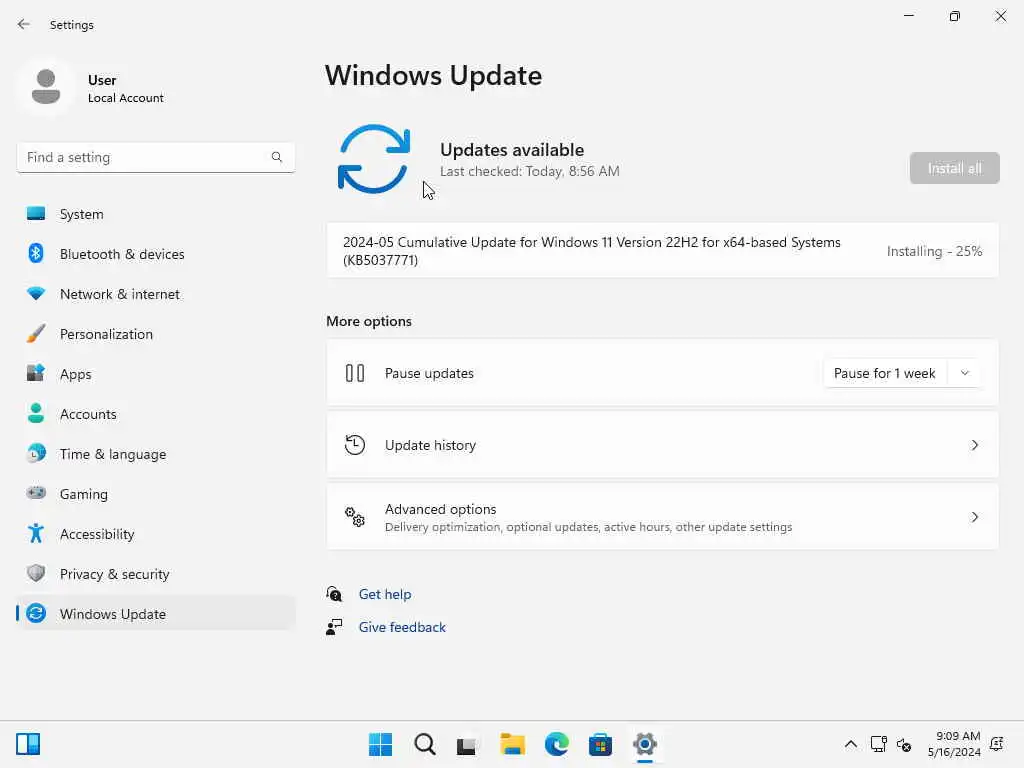Open Task View on the taskbar
1024x768 pixels.
[468, 744]
